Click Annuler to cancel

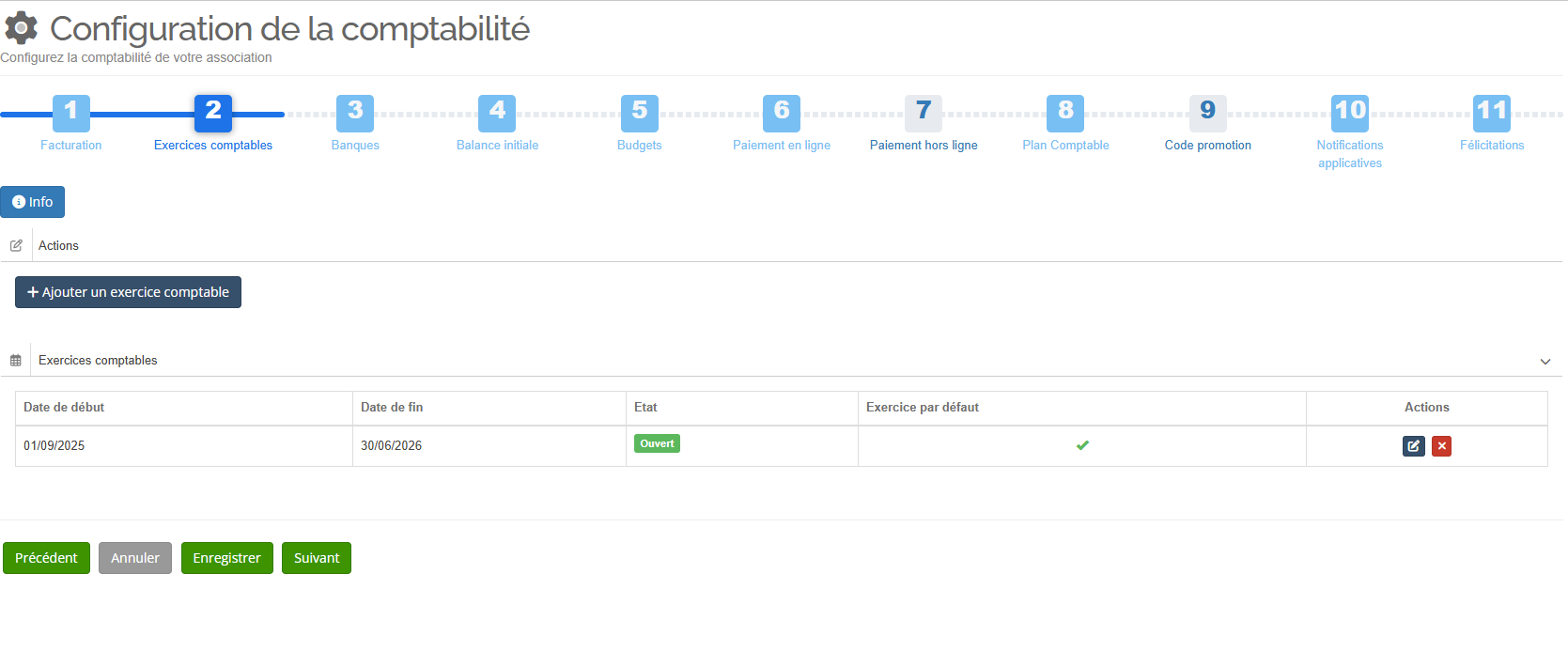click(x=135, y=558)
